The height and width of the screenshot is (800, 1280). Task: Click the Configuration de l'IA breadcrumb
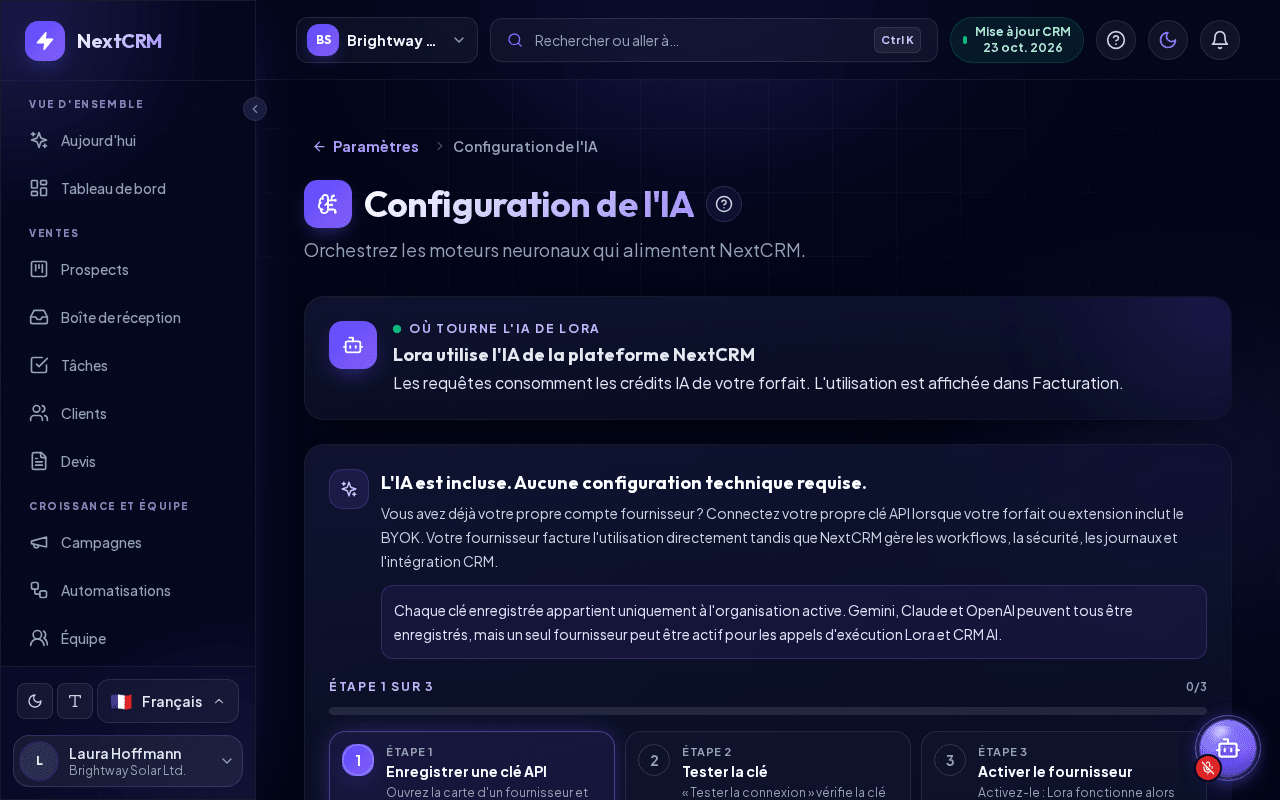[525, 146]
